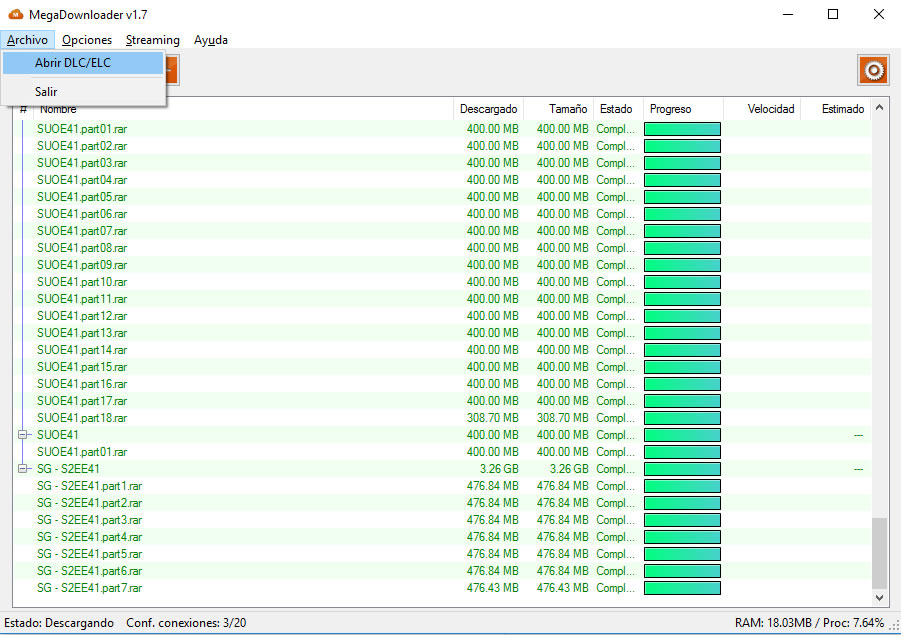
Task: Open the Opciones menu
Action: coord(87,40)
